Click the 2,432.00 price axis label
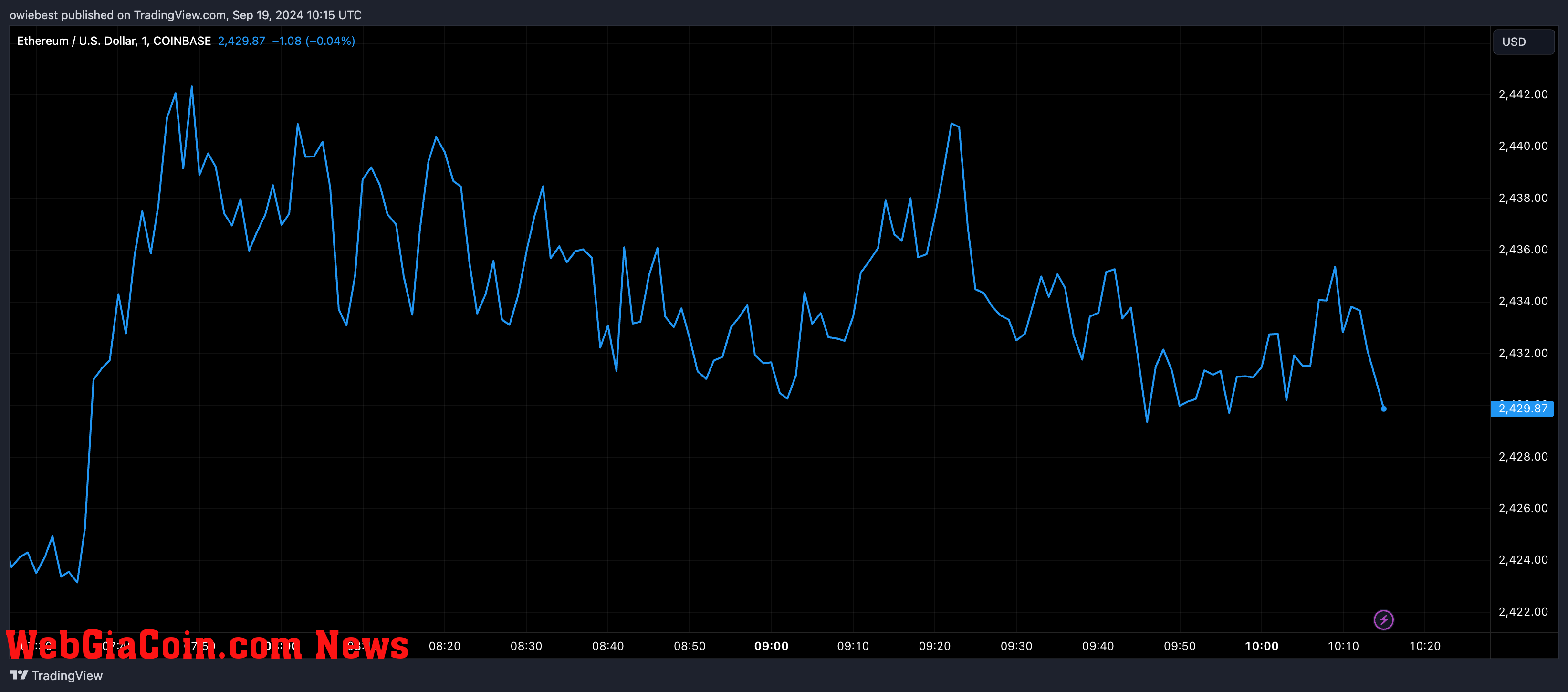The image size is (1568, 692). 1523,353
